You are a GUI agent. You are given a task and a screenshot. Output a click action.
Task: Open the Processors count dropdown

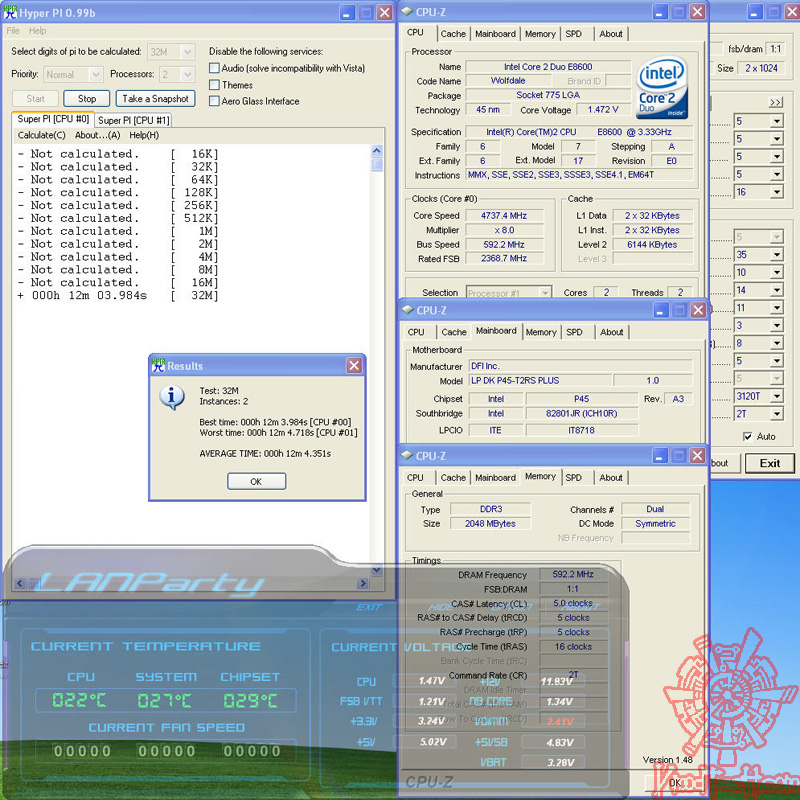click(x=187, y=74)
